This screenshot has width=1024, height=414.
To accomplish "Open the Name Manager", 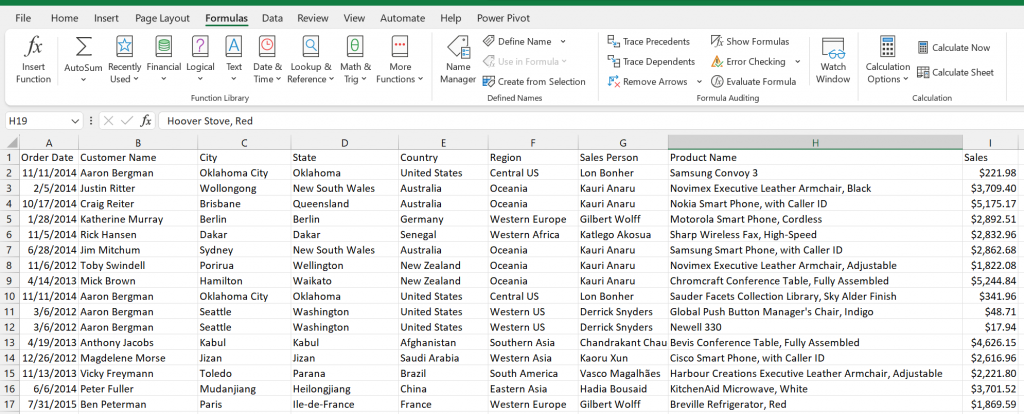I will (x=458, y=60).
